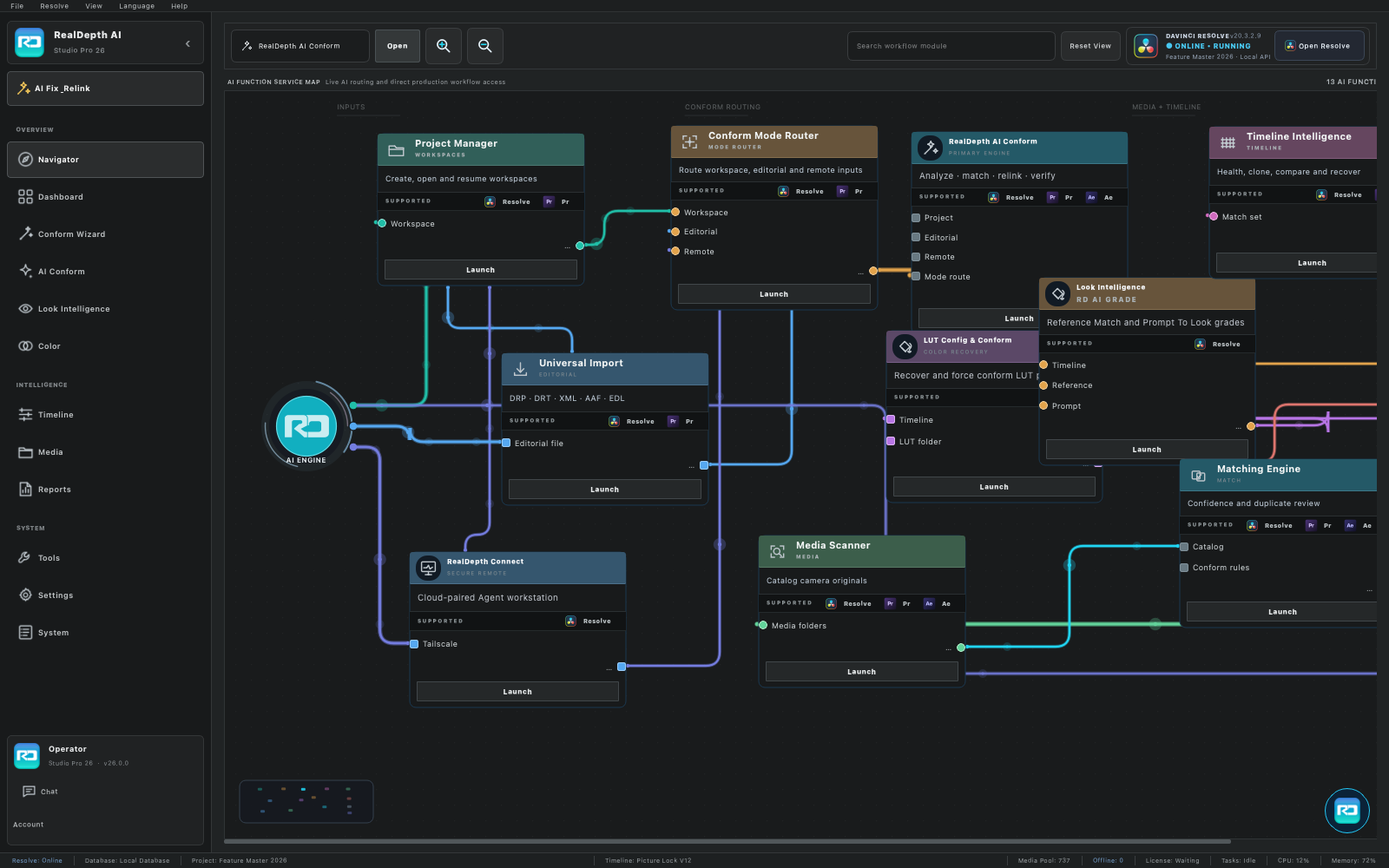Open the Resolve menu
The height and width of the screenshot is (868, 1389).
(55, 6)
